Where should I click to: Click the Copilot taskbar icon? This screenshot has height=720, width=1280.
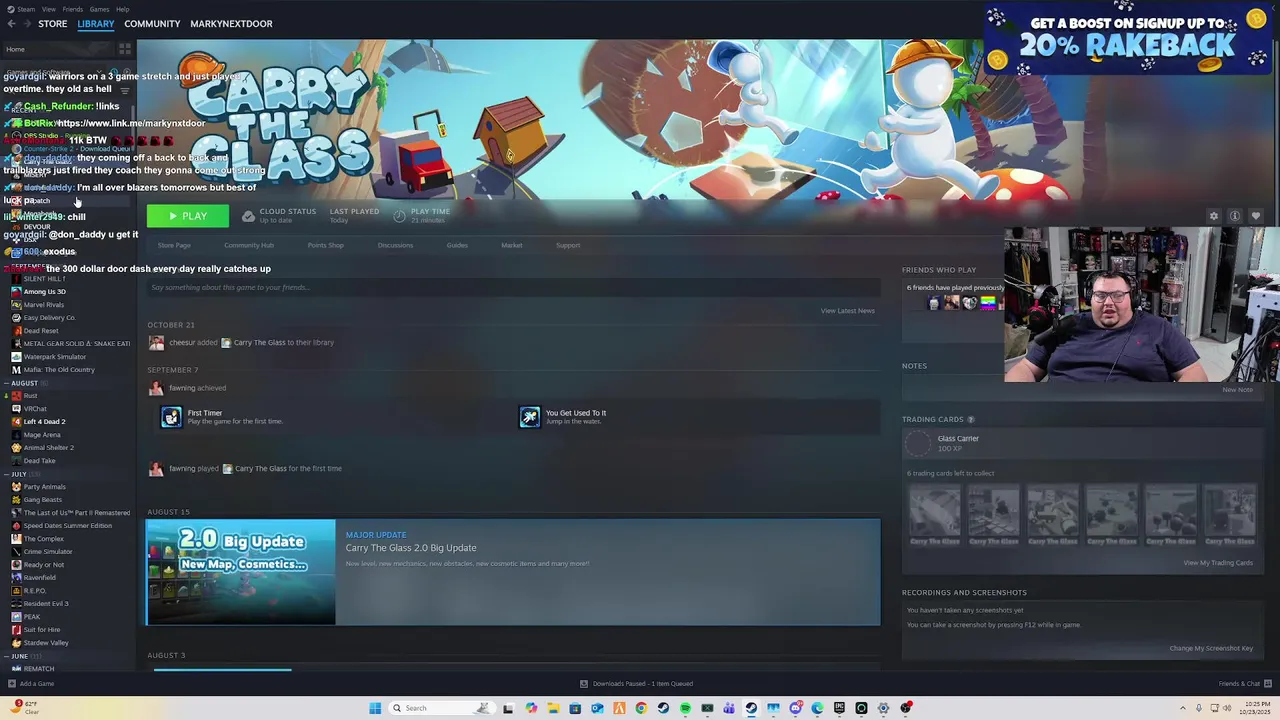531,708
